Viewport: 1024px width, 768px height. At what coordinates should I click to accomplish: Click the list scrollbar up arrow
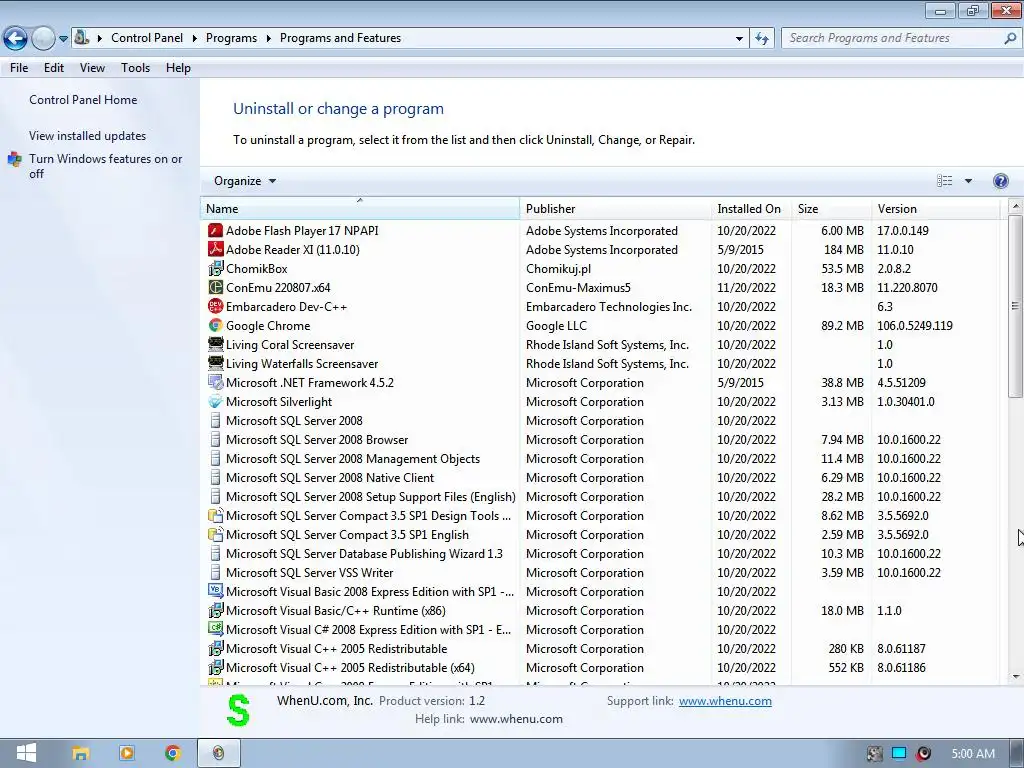pos(1015,206)
